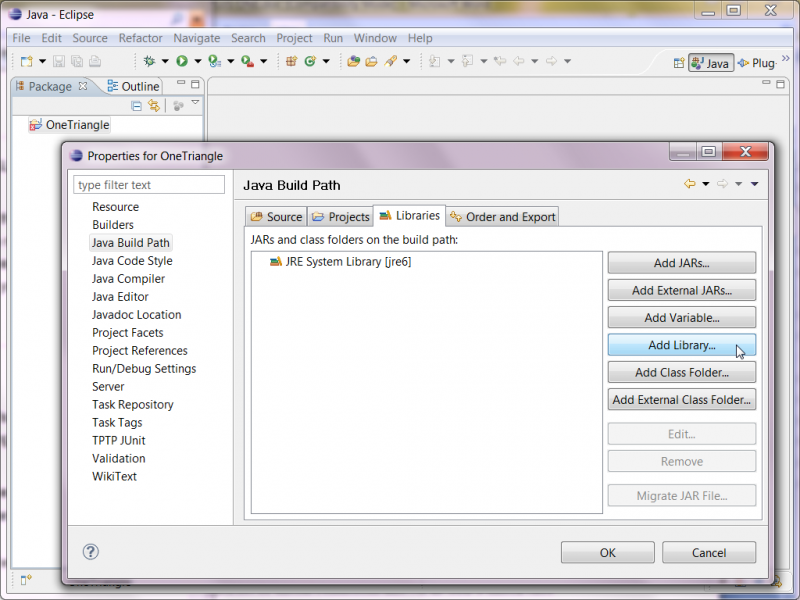This screenshot has width=800, height=600.
Task: Click the New Java Class icon
Action: coord(310,61)
